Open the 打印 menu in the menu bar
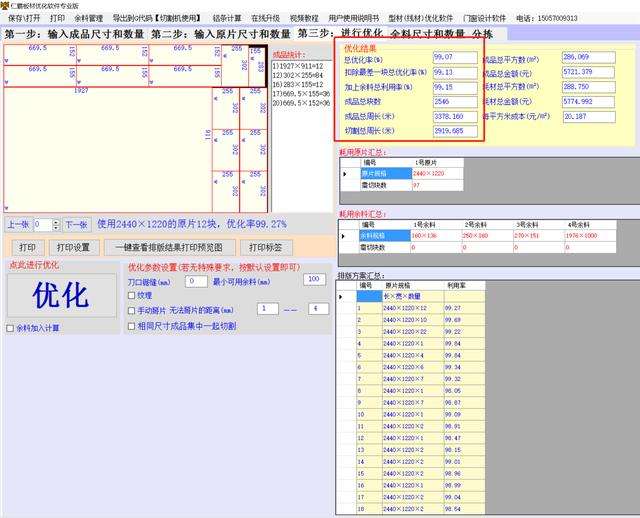 coord(58,18)
